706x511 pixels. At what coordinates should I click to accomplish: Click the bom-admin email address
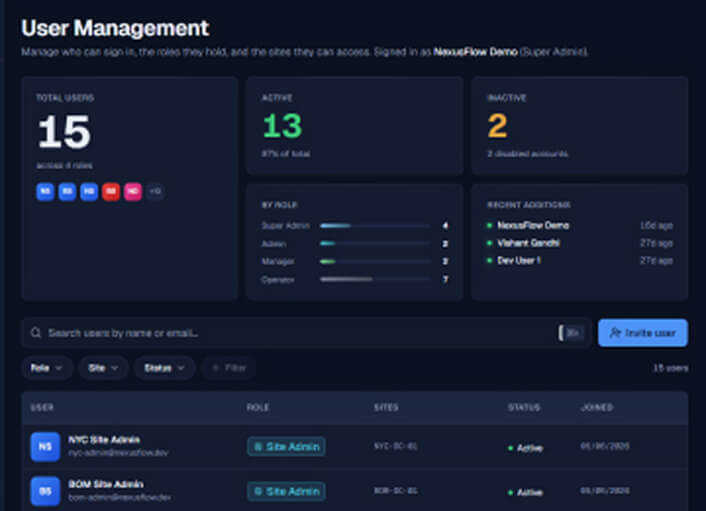119,497
